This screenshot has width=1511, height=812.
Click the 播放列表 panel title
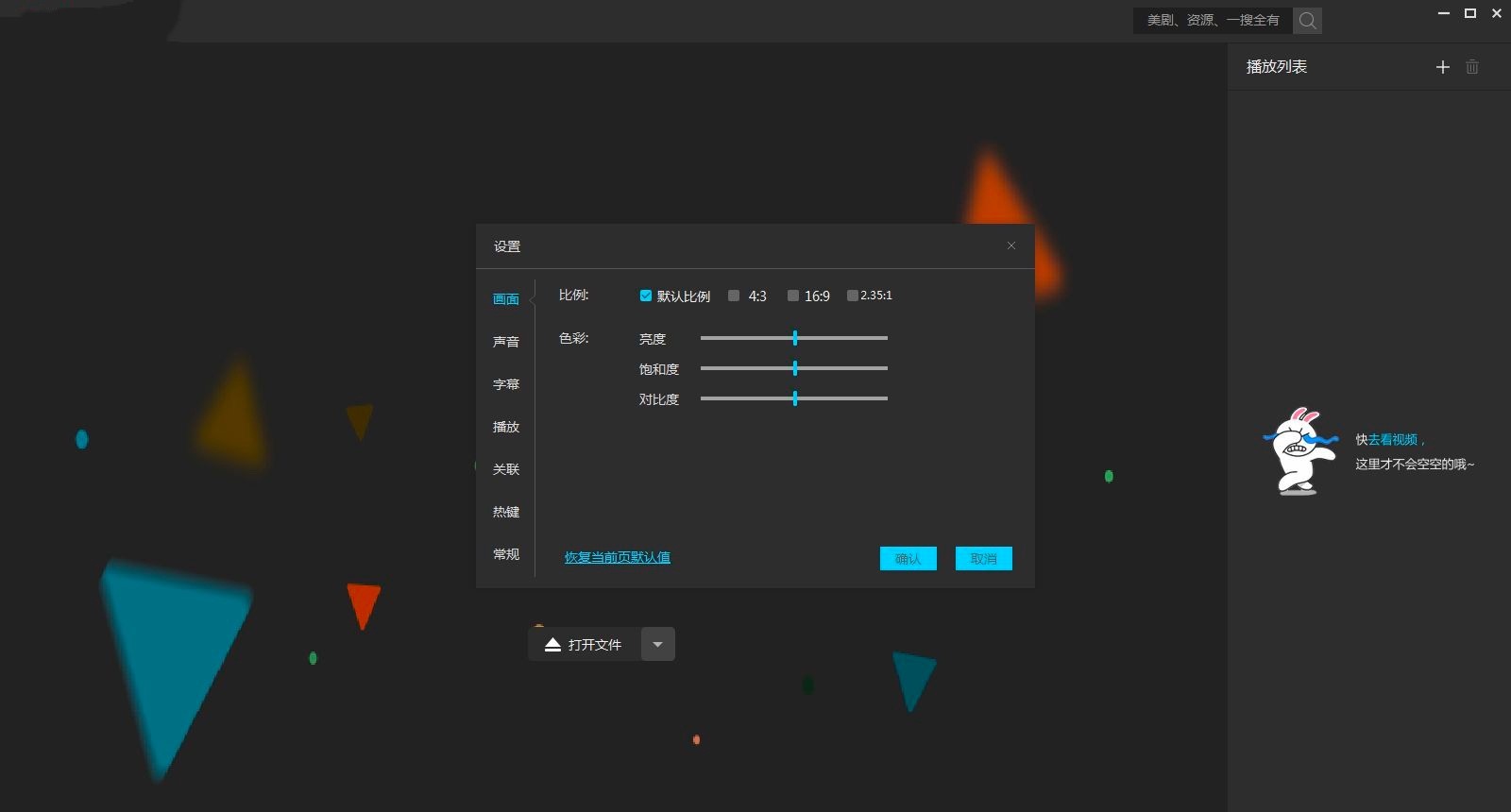click(1277, 67)
